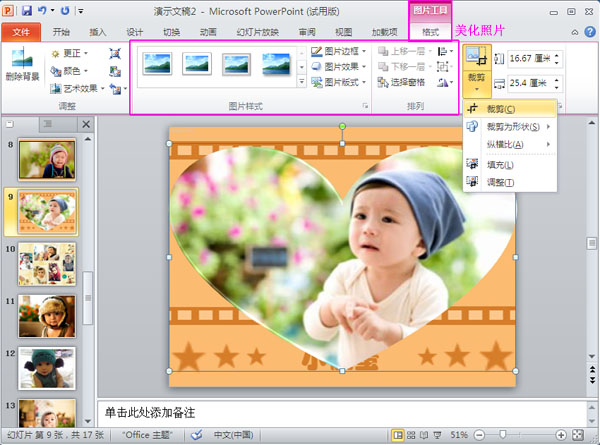Screen dimensions: 600x445
Task: Switch to Normal view in status bar
Action: click(x=398, y=435)
